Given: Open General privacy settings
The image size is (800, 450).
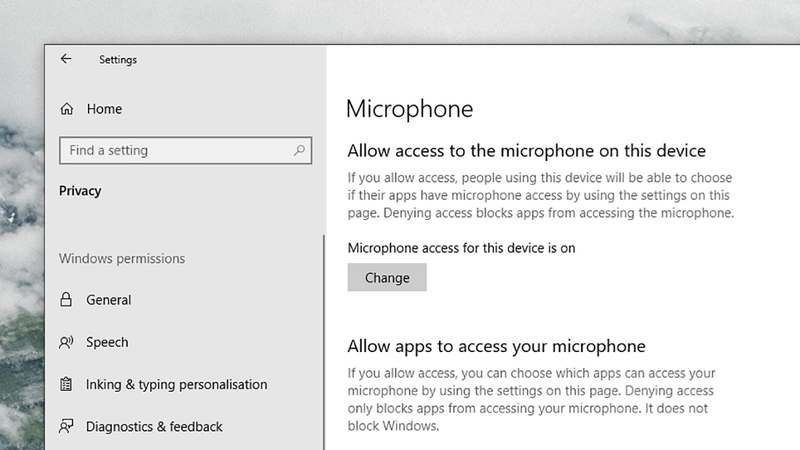Looking at the screenshot, I should [108, 299].
